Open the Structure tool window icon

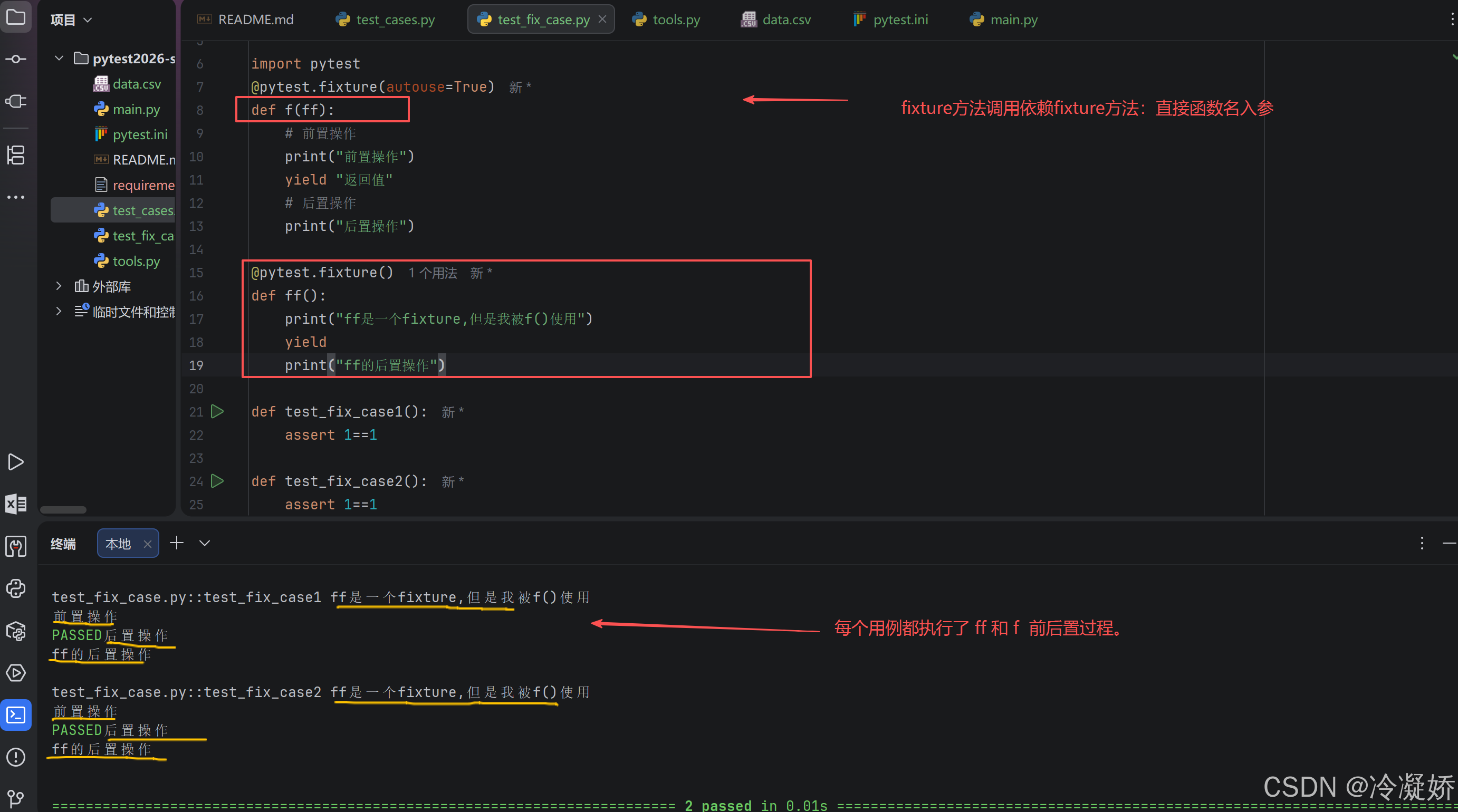point(16,154)
